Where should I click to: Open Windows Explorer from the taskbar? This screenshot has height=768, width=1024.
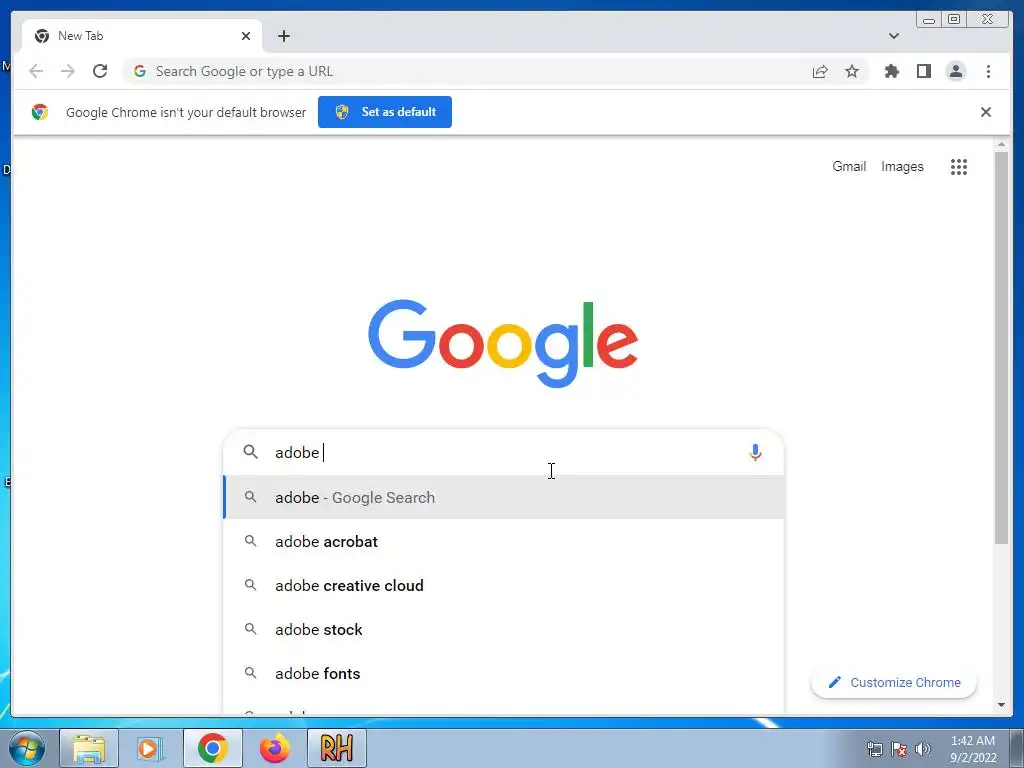[89, 748]
